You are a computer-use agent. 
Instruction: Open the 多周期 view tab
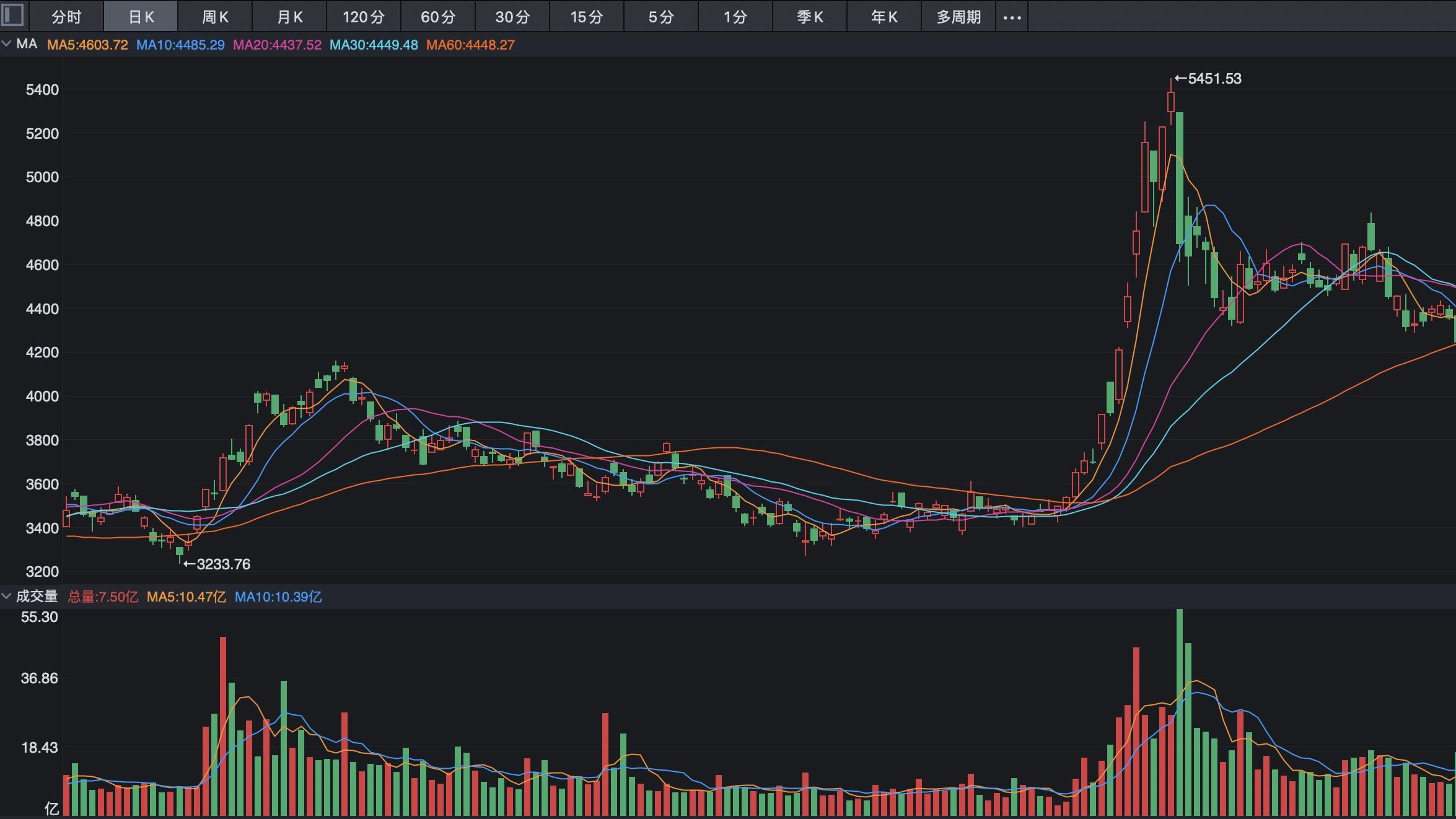tap(958, 17)
